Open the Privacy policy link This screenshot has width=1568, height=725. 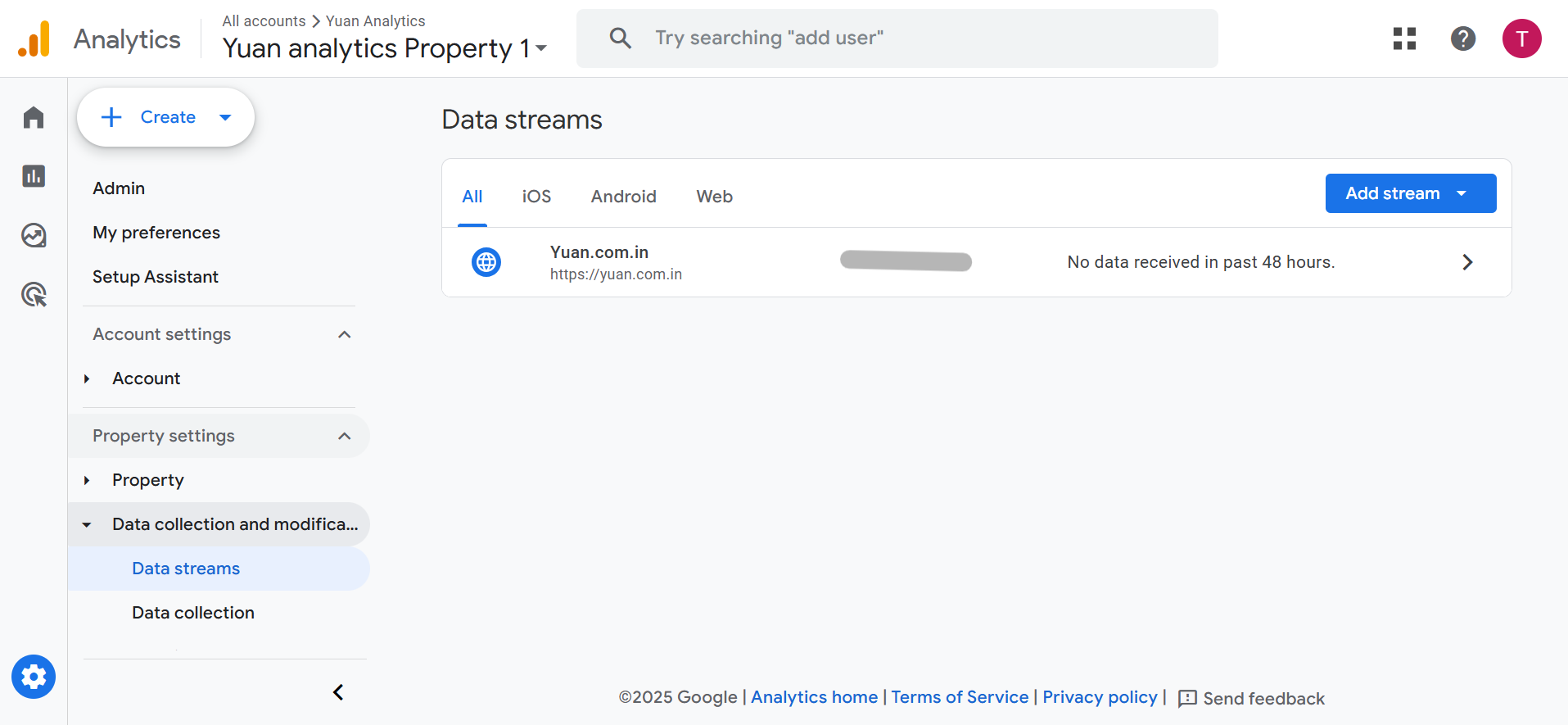(1099, 697)
